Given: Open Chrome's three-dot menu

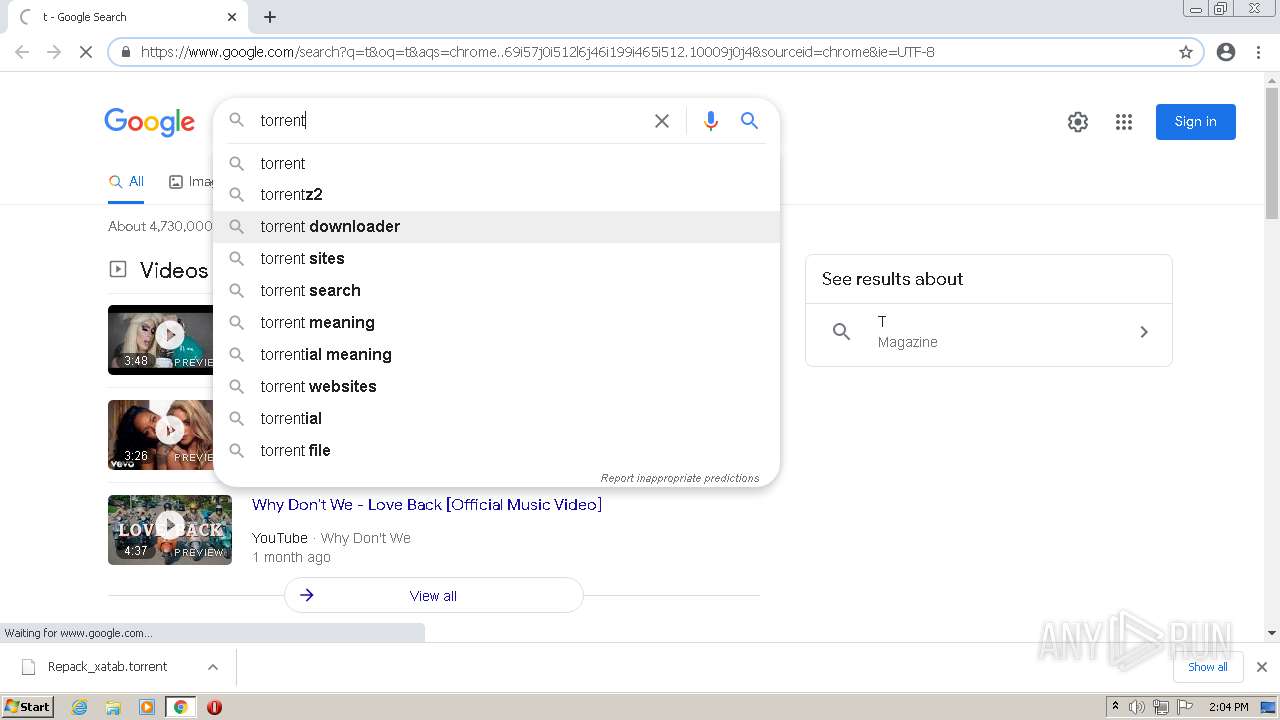Looking at the screenshot, I should click(1258, 52).
